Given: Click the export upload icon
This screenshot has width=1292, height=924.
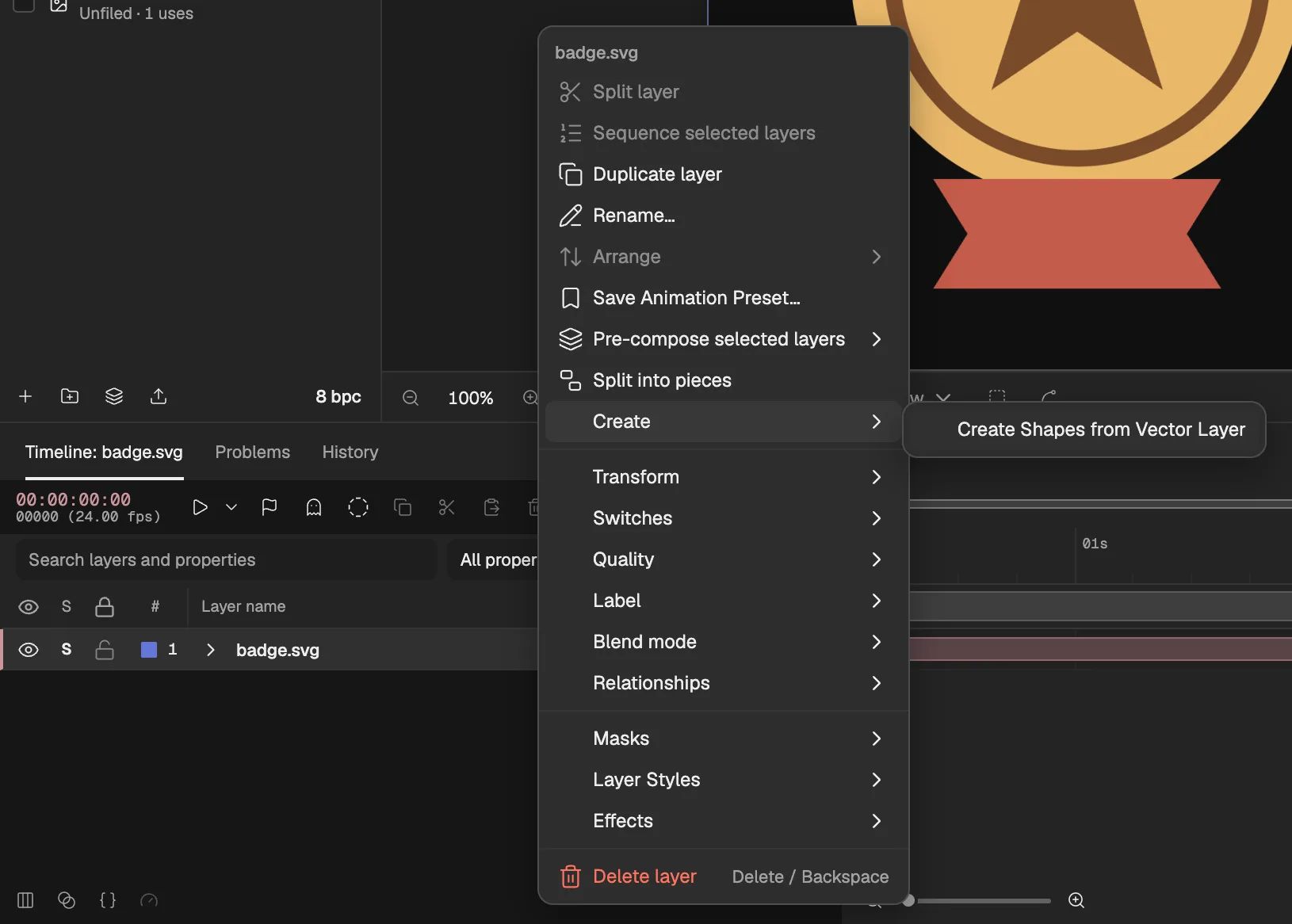Looking at the screenshot, I should coord(159,396).
